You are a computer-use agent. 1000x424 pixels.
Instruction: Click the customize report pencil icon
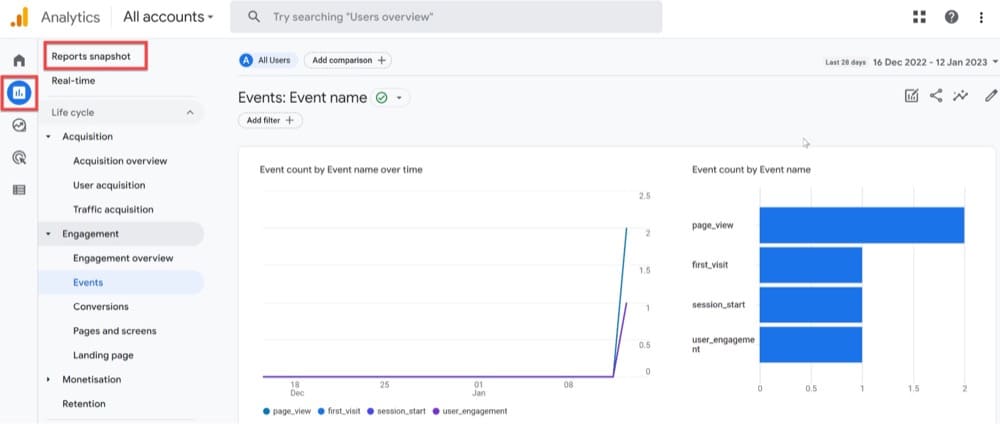coord(990,96)
